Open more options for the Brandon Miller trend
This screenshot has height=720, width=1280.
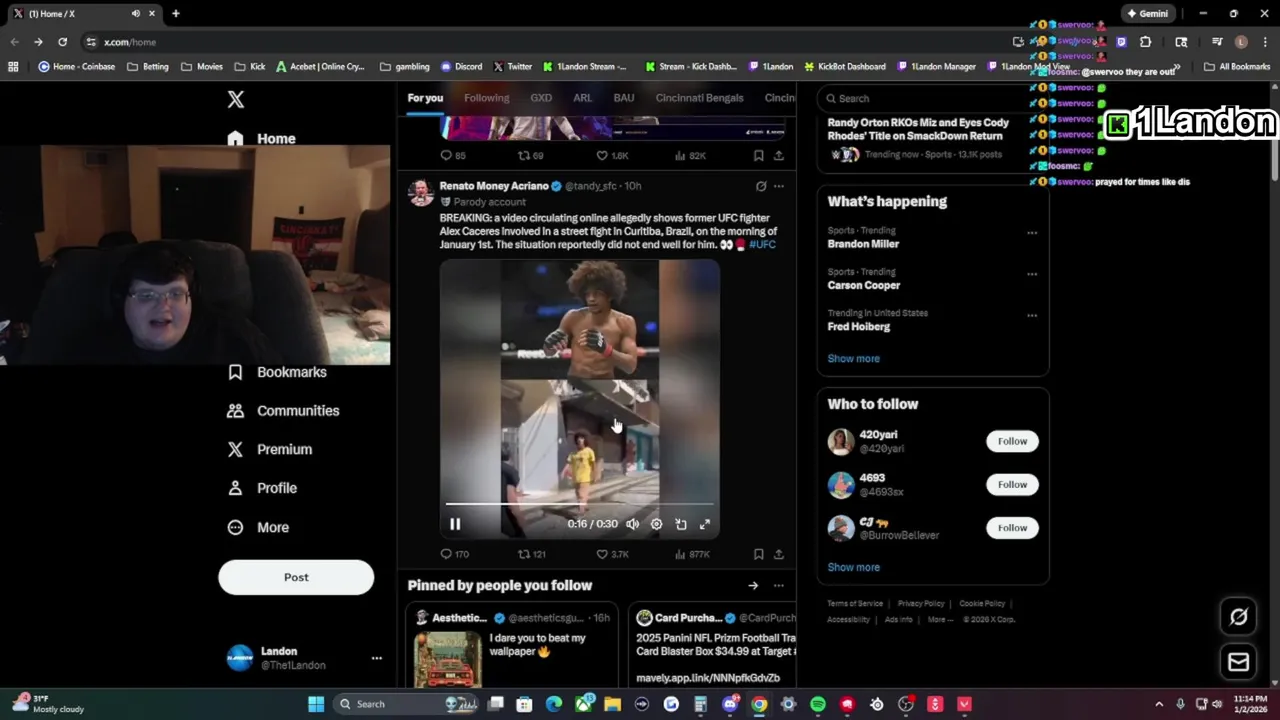(x=1032, y=233)
